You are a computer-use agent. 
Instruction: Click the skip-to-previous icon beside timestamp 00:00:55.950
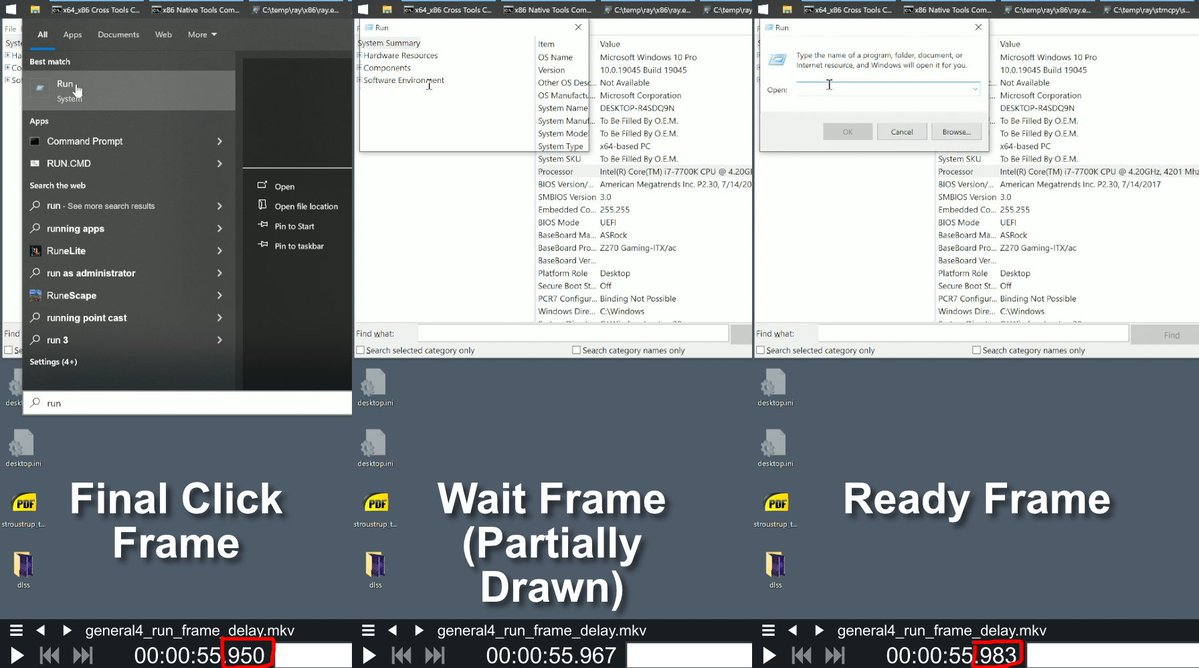tap(50, 656)
